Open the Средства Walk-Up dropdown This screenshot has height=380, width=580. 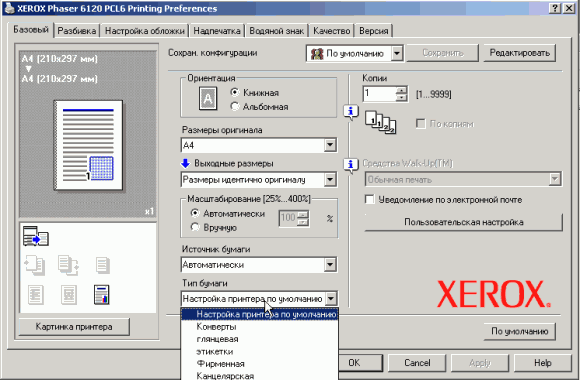(554, 180)
